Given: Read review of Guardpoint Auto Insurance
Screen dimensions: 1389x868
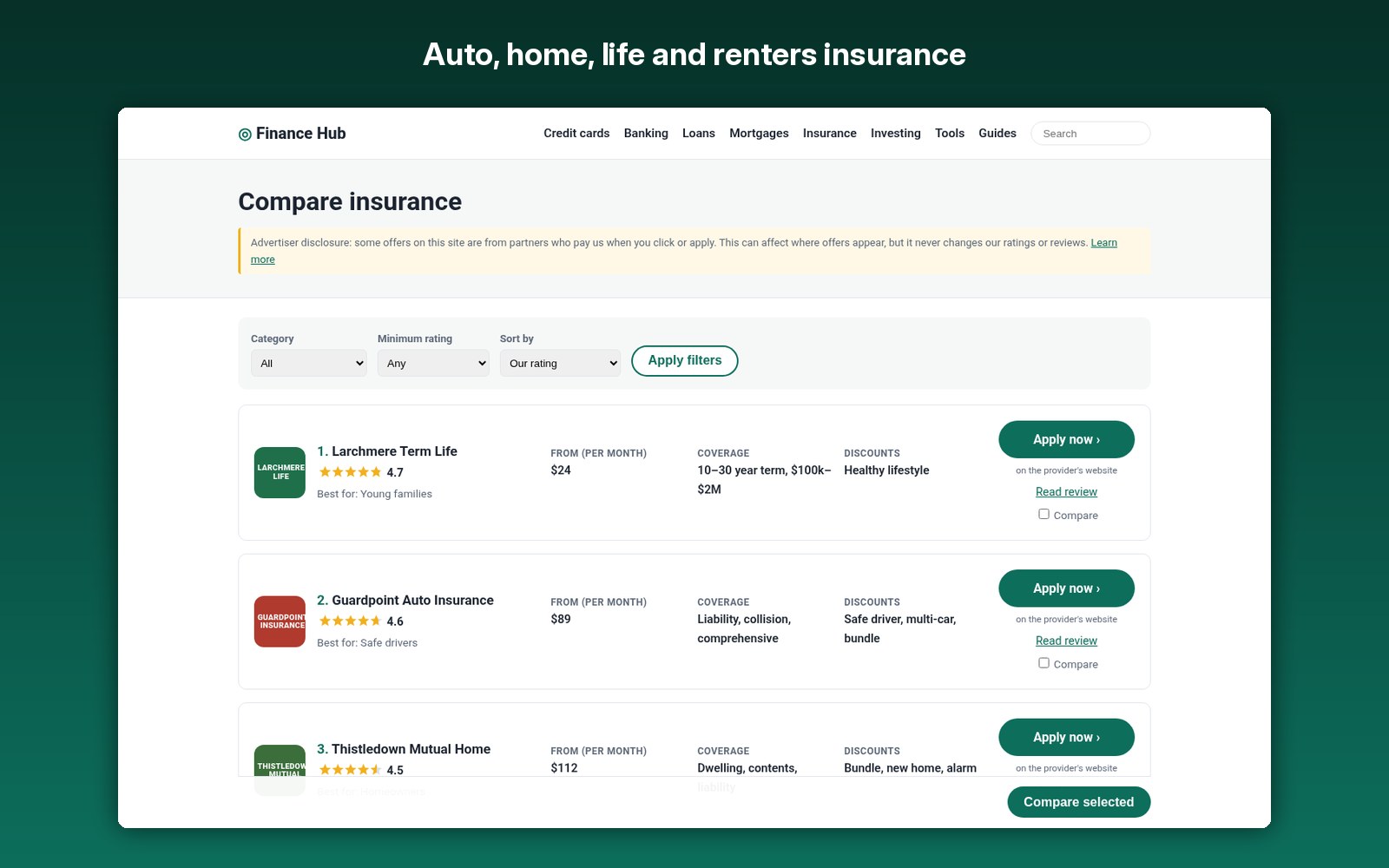Looking at the screenshot, I should pyautogui.click(x=1066, y=641).
